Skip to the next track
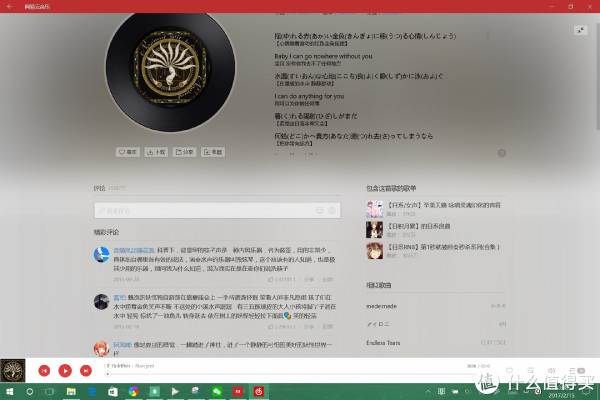 86,371
